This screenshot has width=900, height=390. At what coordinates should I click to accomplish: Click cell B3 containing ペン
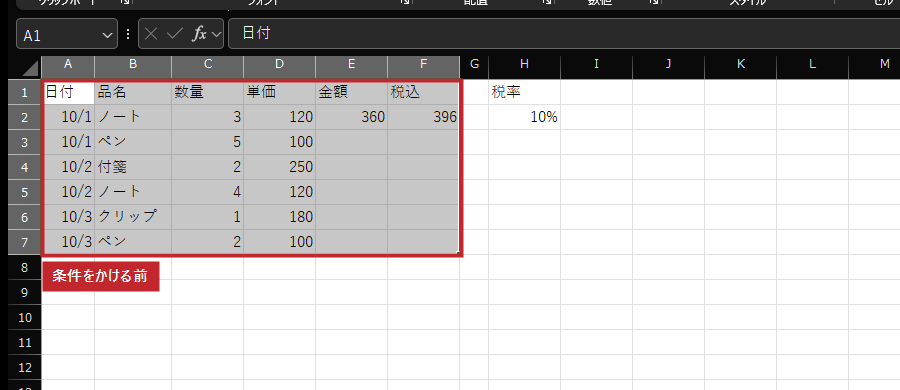[133, 142]
